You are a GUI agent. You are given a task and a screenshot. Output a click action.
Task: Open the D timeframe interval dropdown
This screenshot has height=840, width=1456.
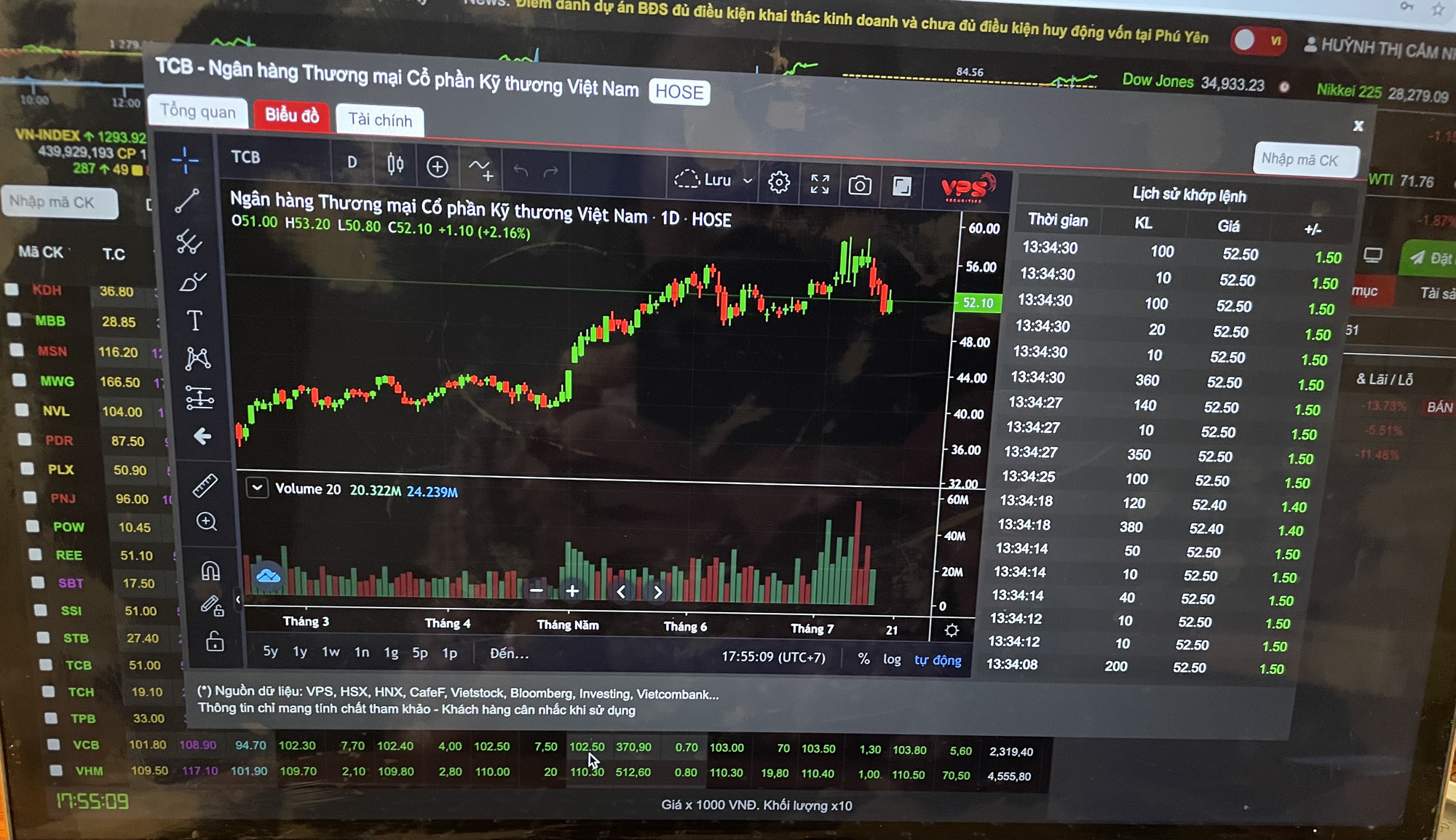pos(352,162)
